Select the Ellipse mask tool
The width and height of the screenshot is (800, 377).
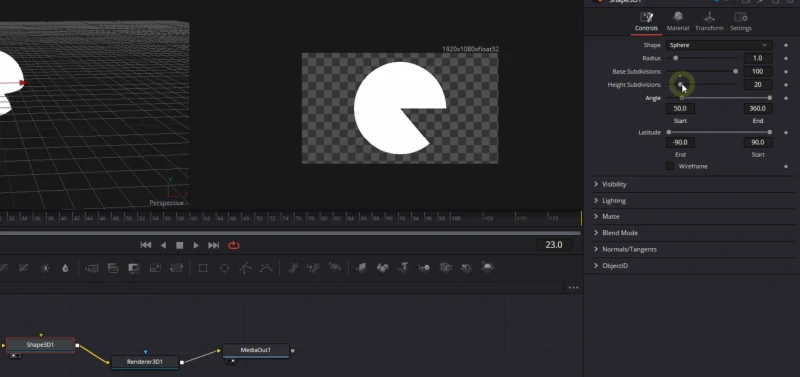[224, 268]
